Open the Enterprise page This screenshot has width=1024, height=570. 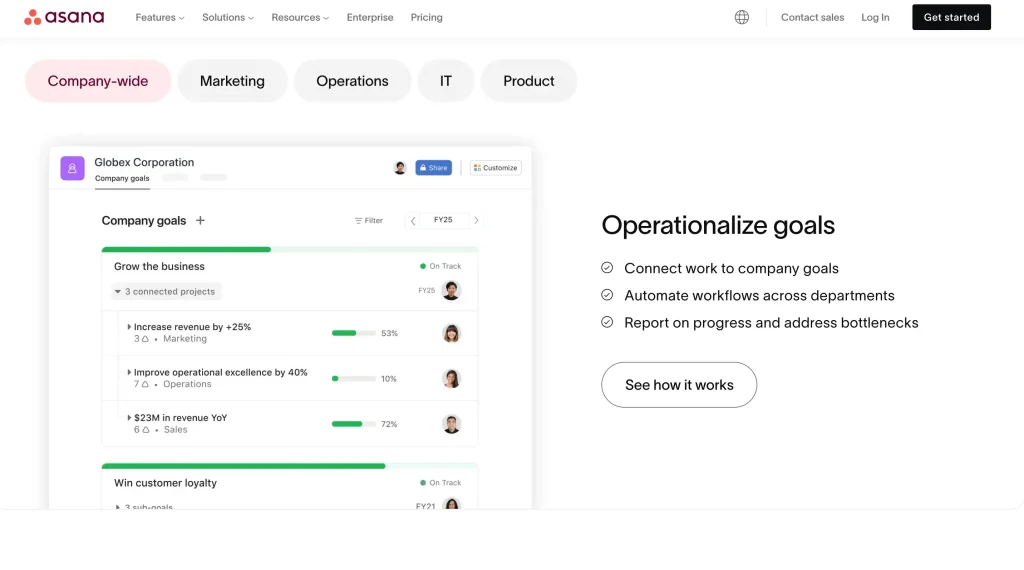[370, 18]
